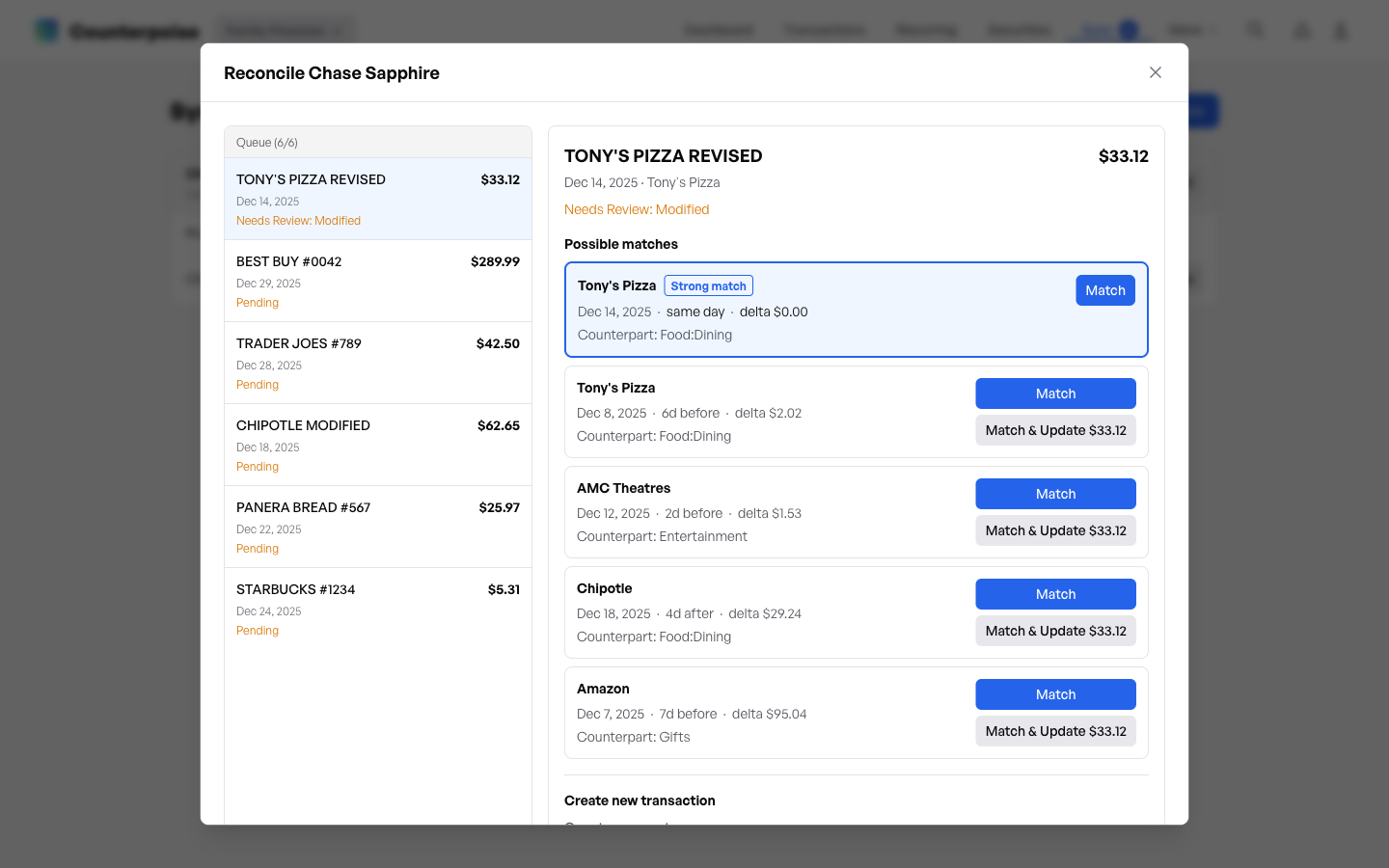Click the 'same day' text
This screenshot has height=868, width=1389.
[695, 312]
